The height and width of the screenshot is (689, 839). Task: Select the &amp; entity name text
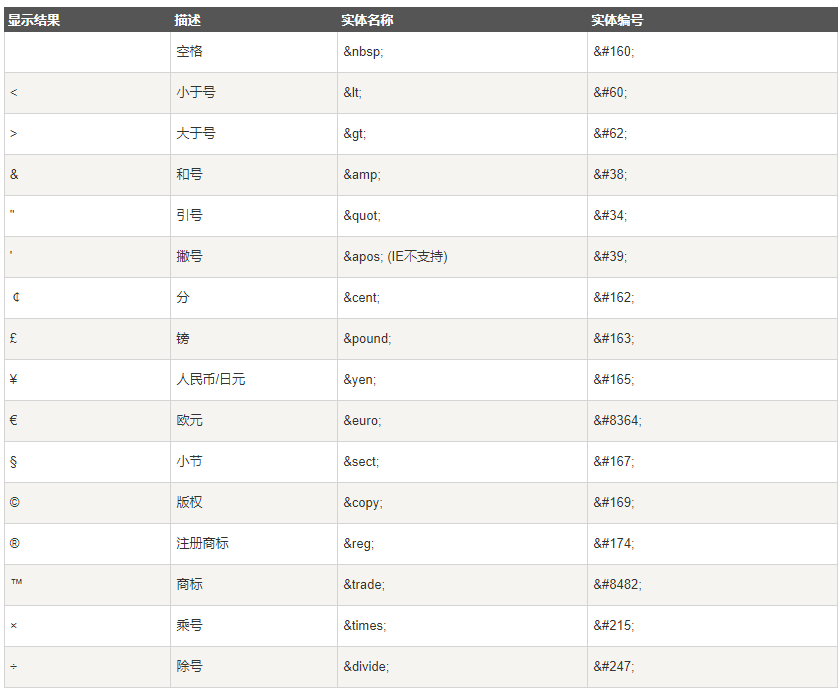click(362, 174)
